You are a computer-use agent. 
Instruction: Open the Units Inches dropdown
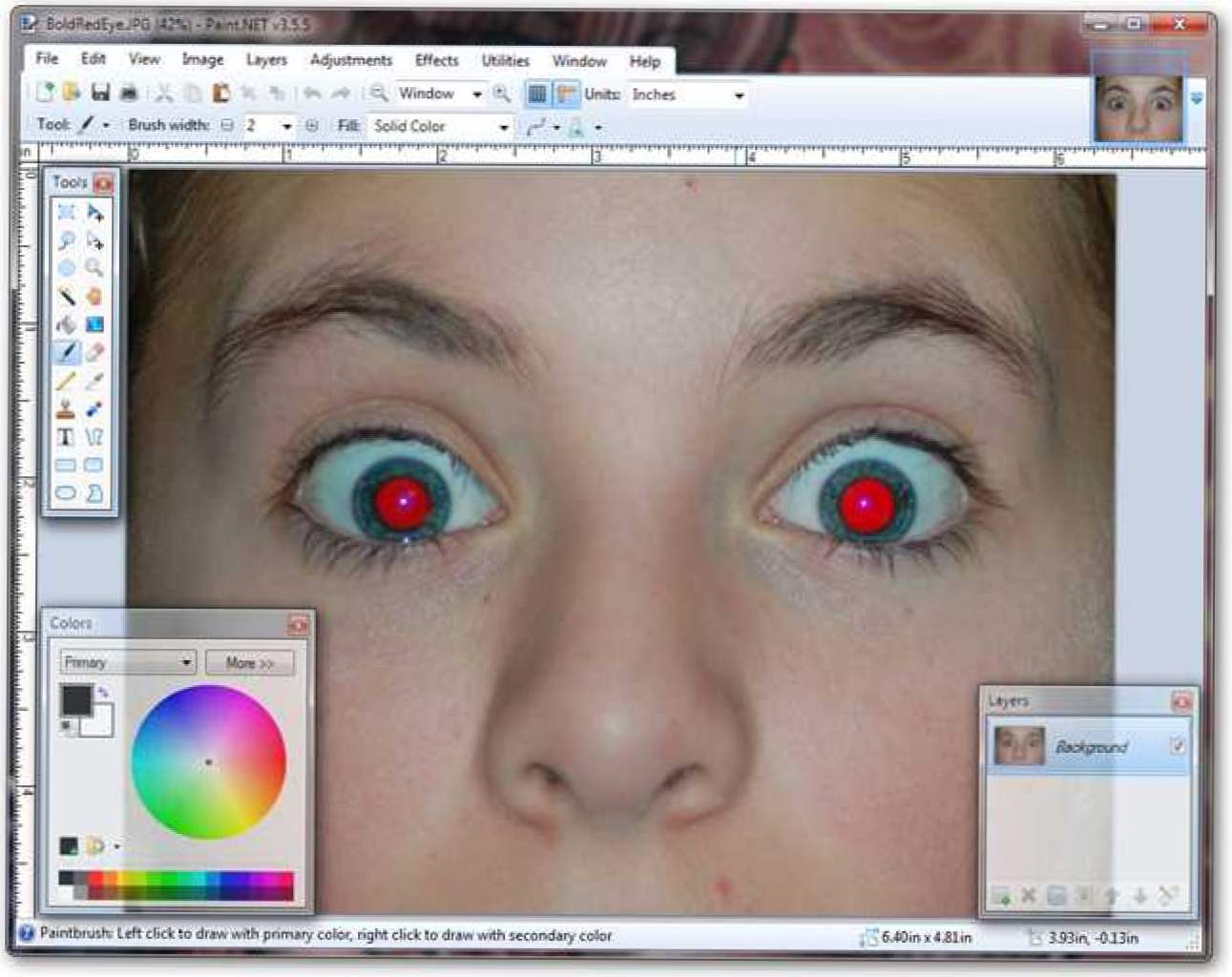coord(687,95)
